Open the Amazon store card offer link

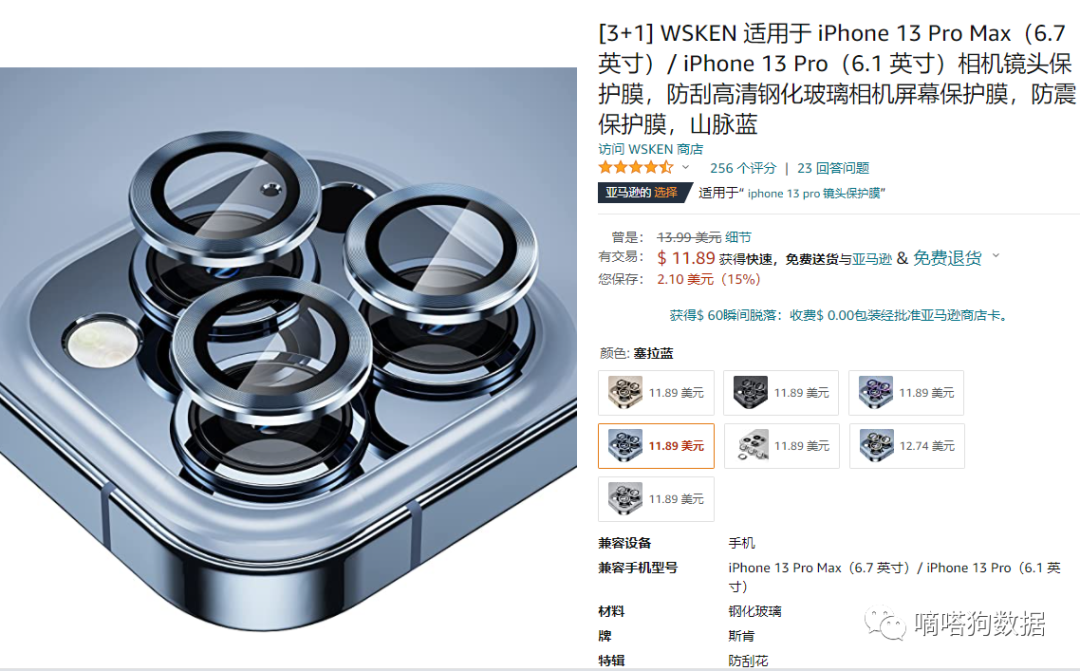point(840,316)
